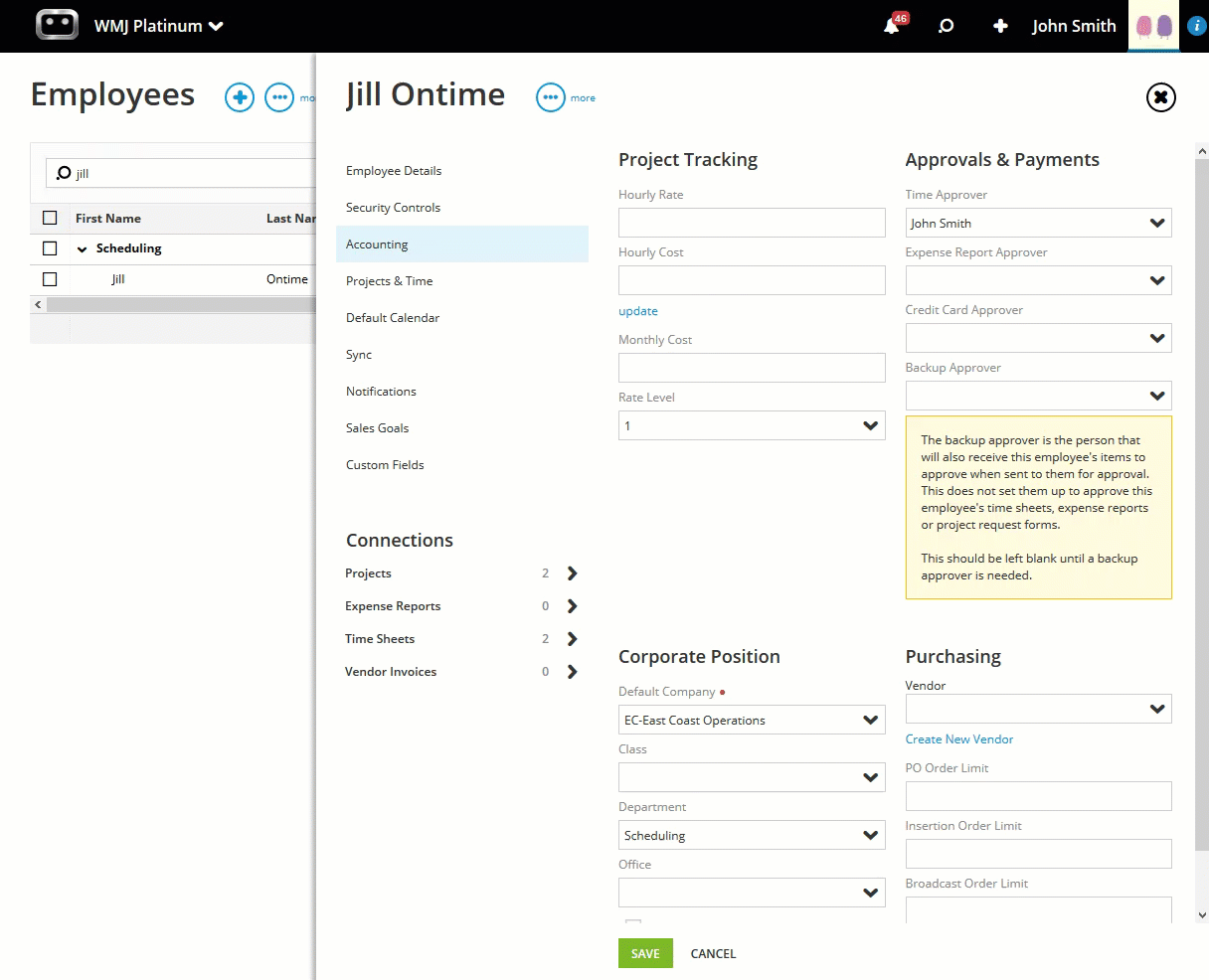Image resolution: width=1209 pixels, height=980 pixels.
Task: Open Employees more options ellipsis icon
Action: click(x=279, y=97)
